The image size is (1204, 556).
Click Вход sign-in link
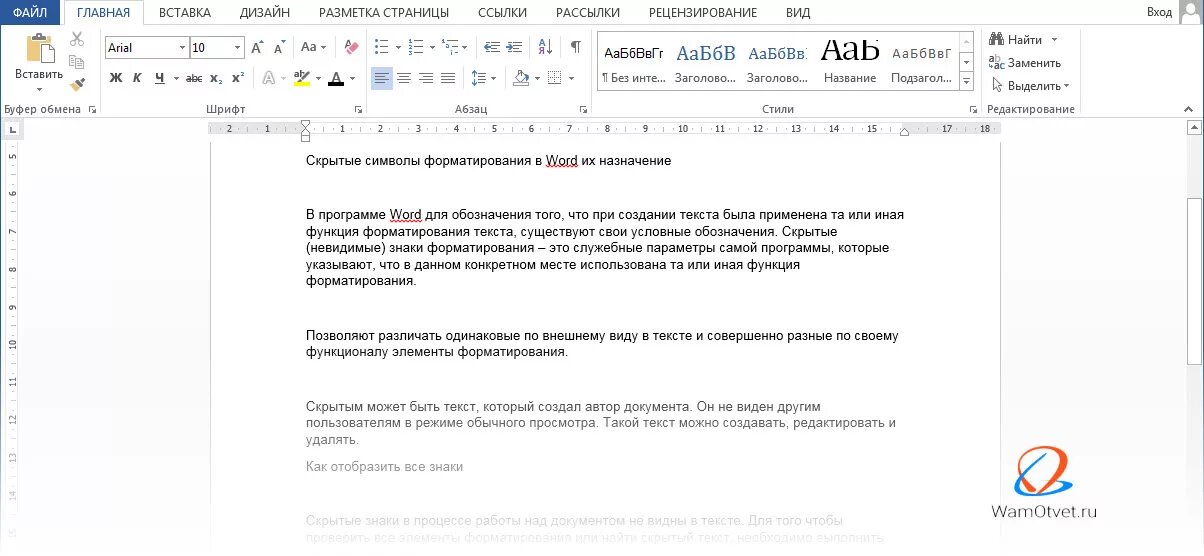pos(1159,12)
